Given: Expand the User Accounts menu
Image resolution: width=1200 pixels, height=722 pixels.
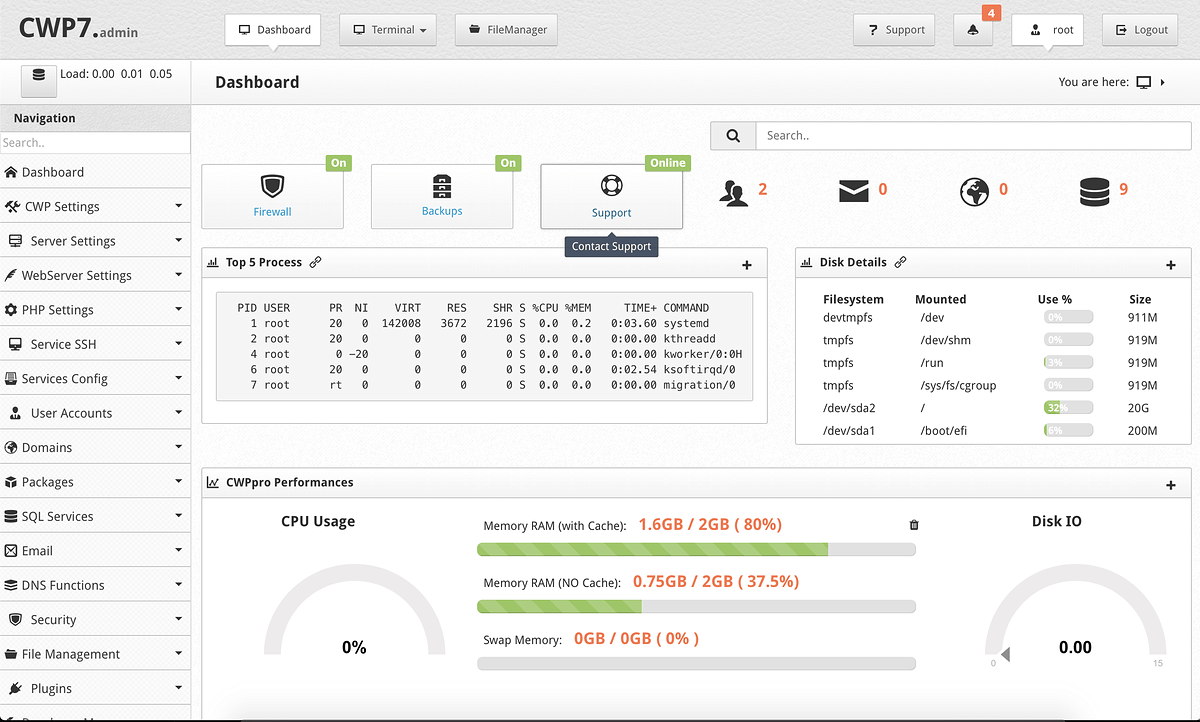Looking at the screenshot, I should pyautogui.click(x=95, y=413).
